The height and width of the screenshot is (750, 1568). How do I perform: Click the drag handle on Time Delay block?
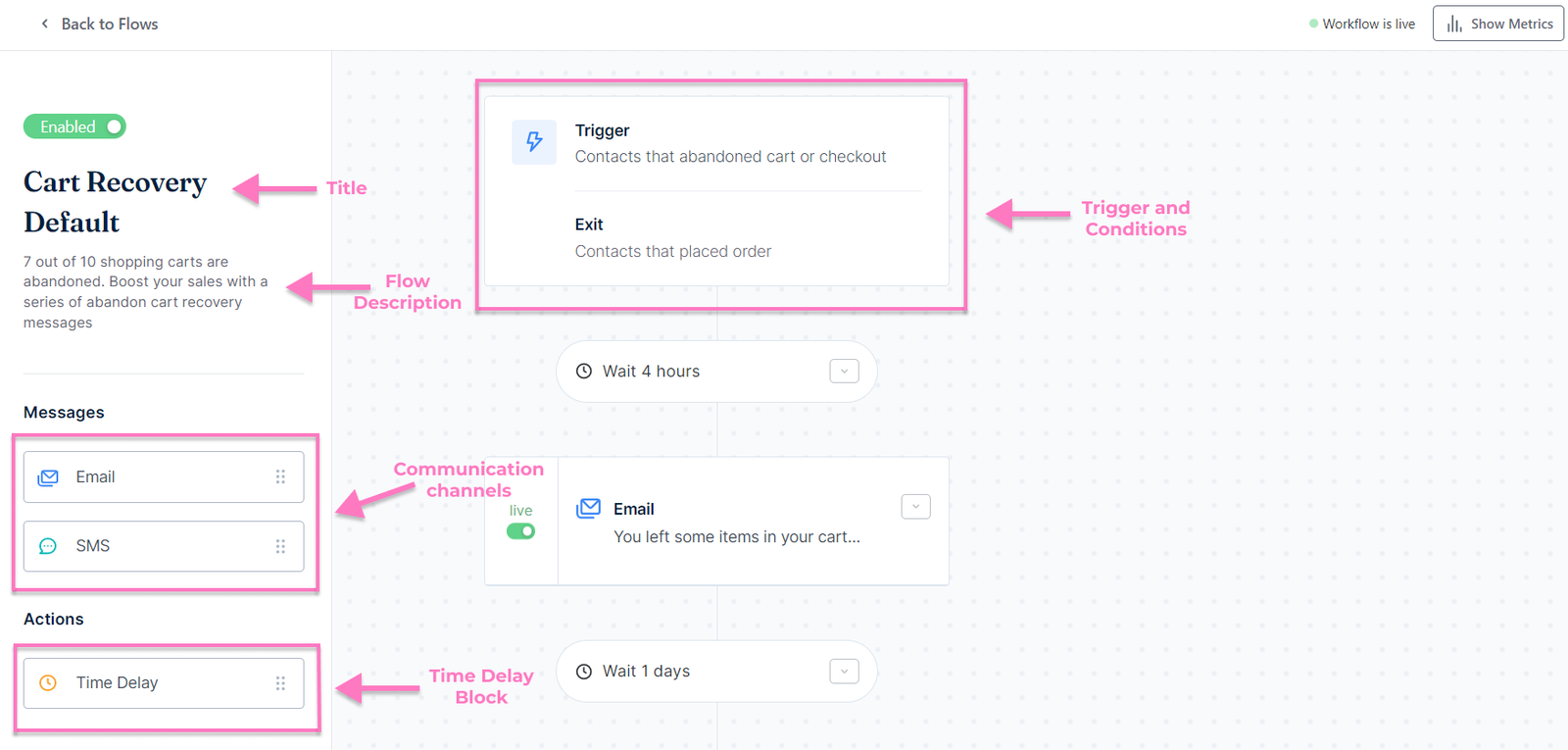280,683
